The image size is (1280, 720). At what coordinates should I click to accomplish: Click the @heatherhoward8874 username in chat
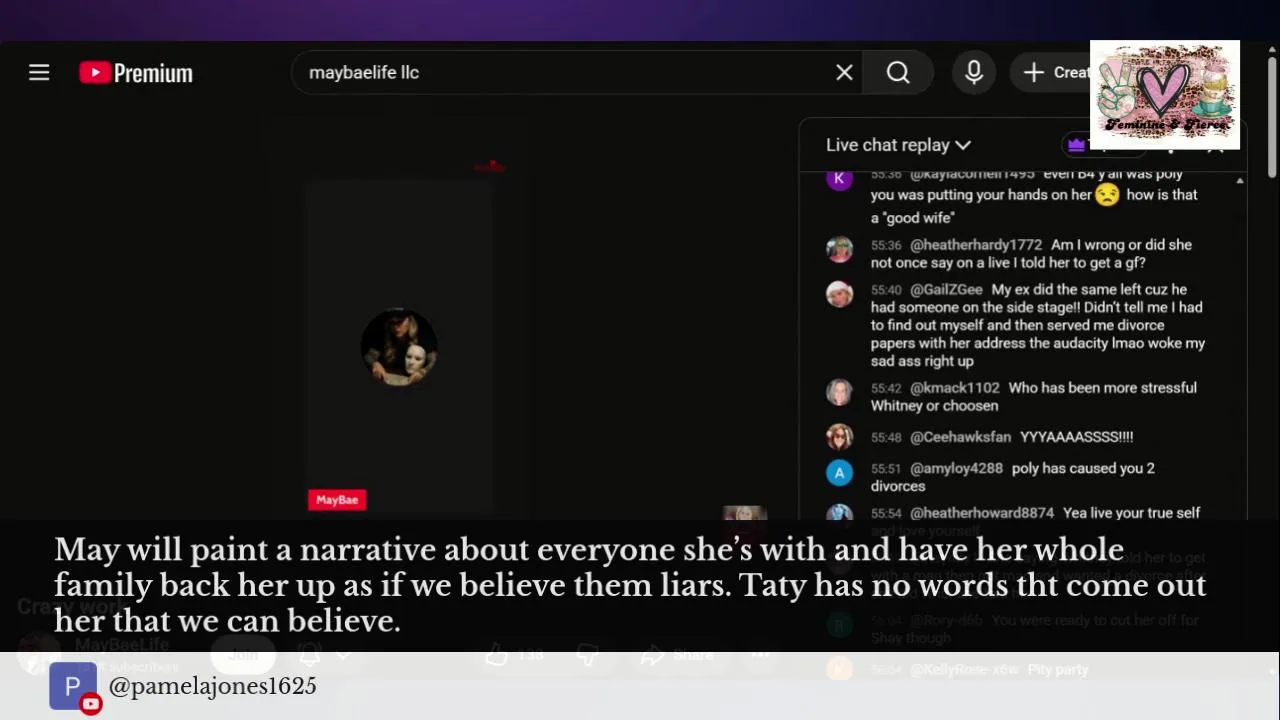(x=982, y=513)
